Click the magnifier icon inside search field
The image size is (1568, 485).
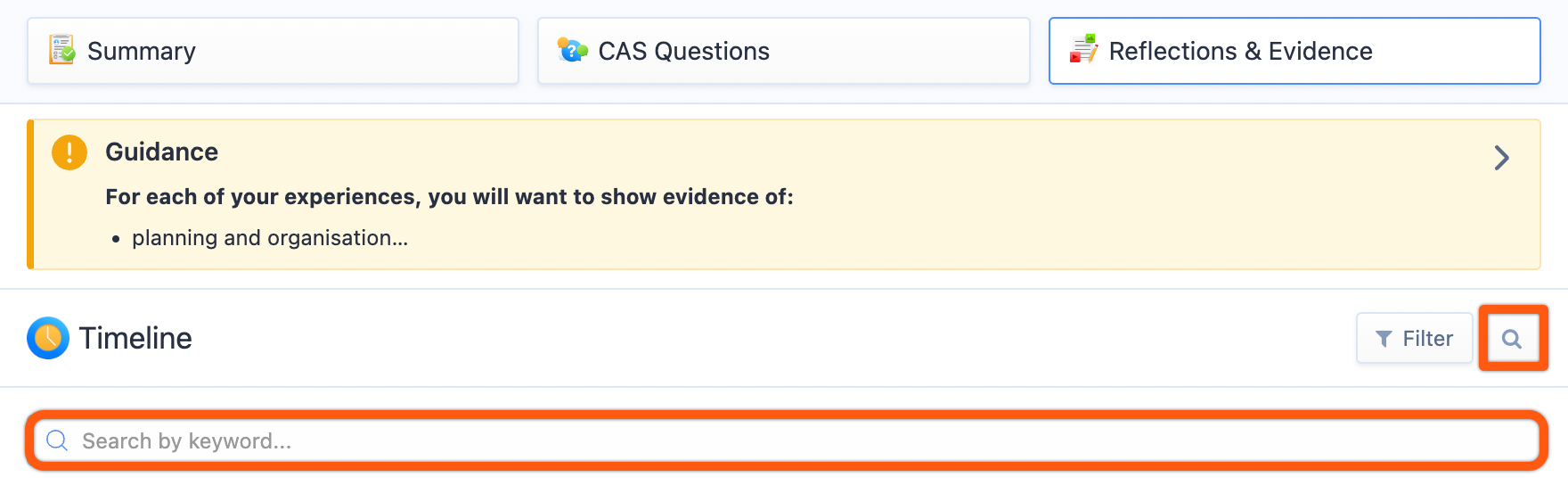tap(57, 440)
